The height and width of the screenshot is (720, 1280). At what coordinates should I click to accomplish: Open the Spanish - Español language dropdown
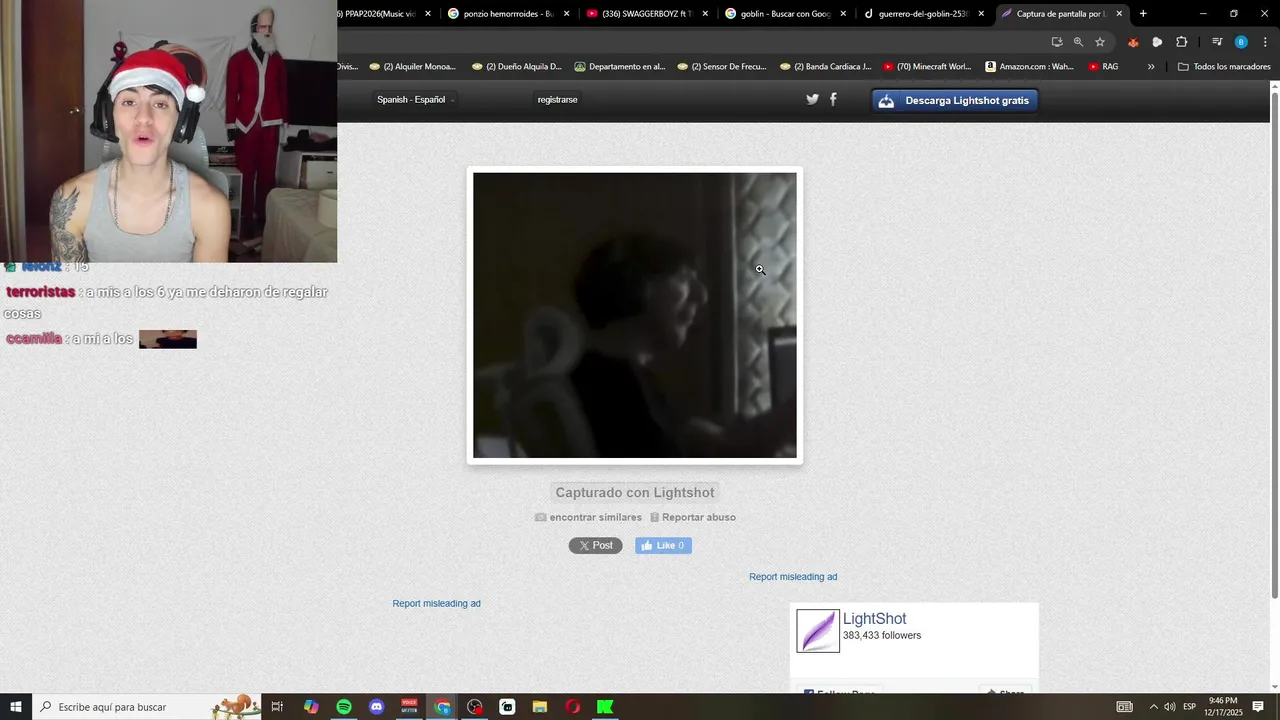point(415,99)
